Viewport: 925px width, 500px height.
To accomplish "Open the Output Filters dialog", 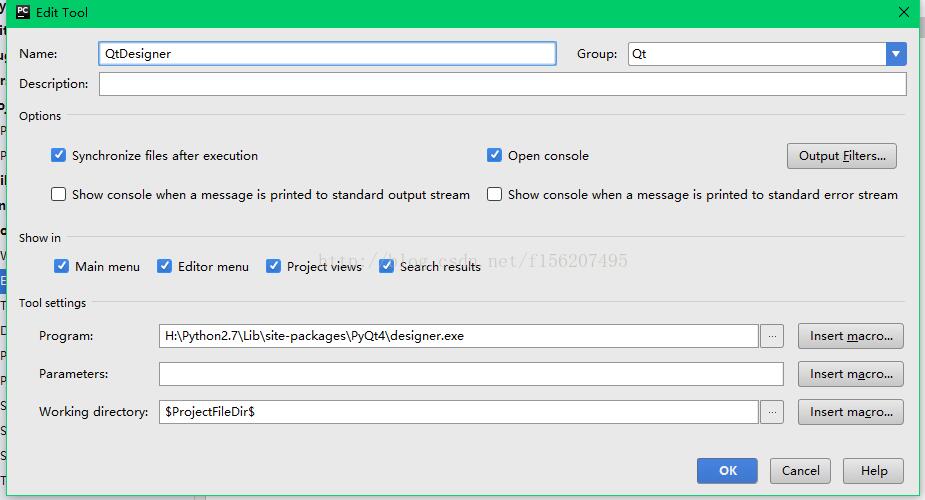I will coord(842,156).
